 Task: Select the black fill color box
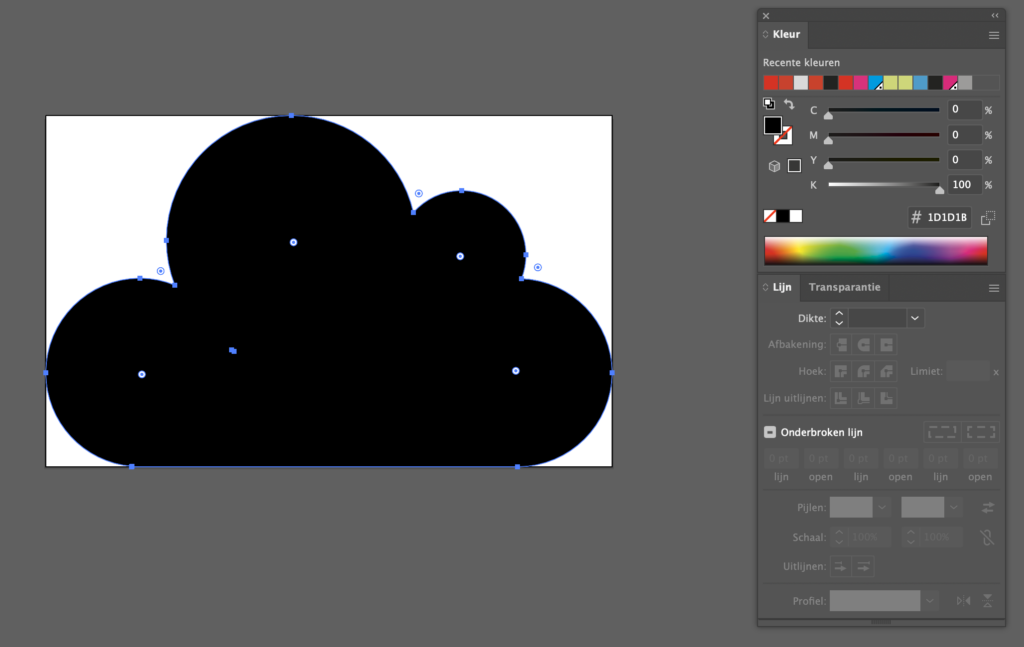point(773,125)
